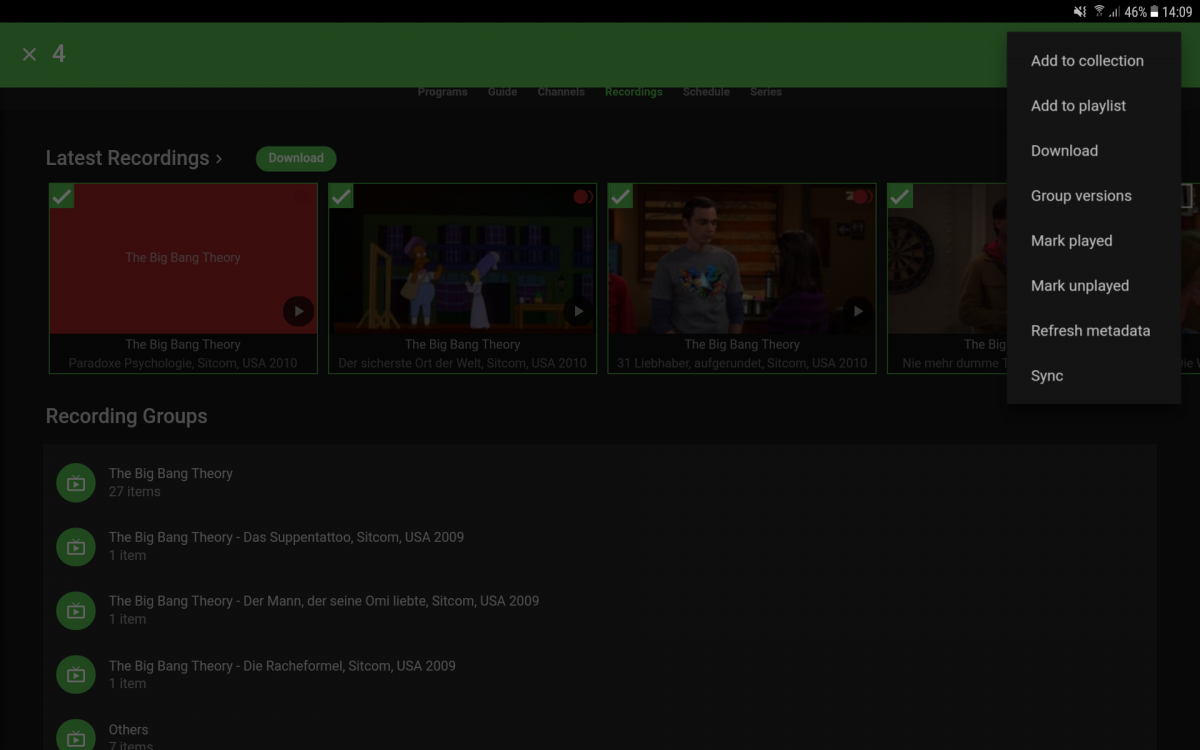Tap the battery status icon
The width and height of the screenshot is (1200, 750).
(x=1154, y=12)
